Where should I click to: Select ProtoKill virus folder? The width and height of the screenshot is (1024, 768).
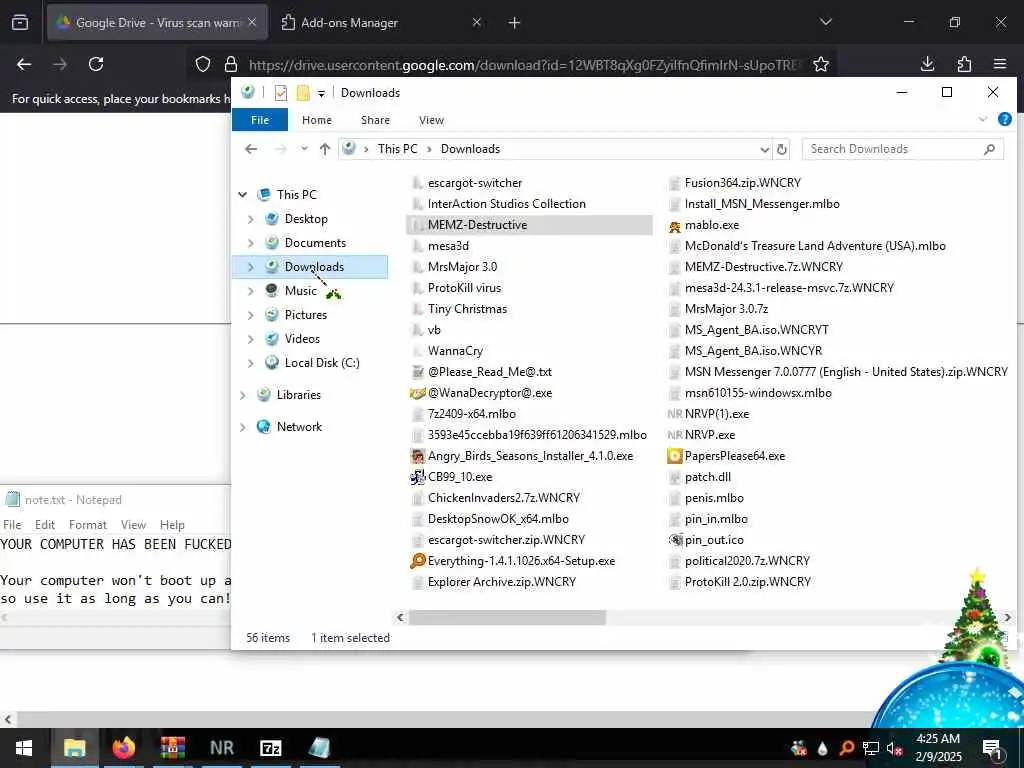click(x=464, y=288)
